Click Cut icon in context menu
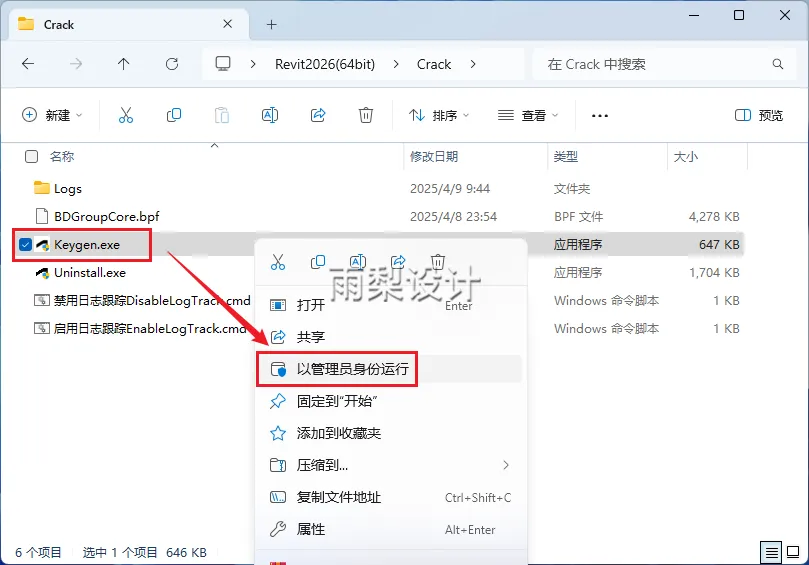The width and height of the screenshot is (809, 565). point(278,262)
